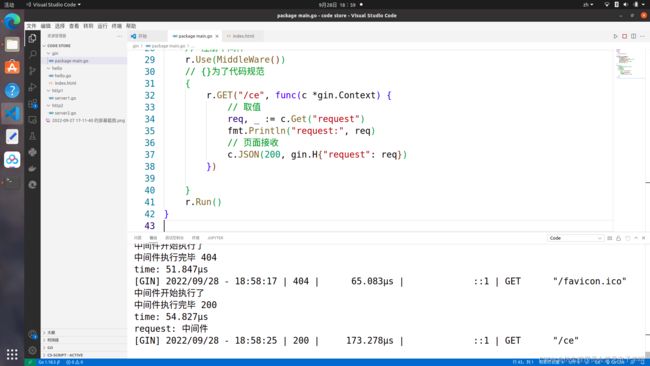
Task: Open editor More Actions ellipsis
Action: pos(642,36)
